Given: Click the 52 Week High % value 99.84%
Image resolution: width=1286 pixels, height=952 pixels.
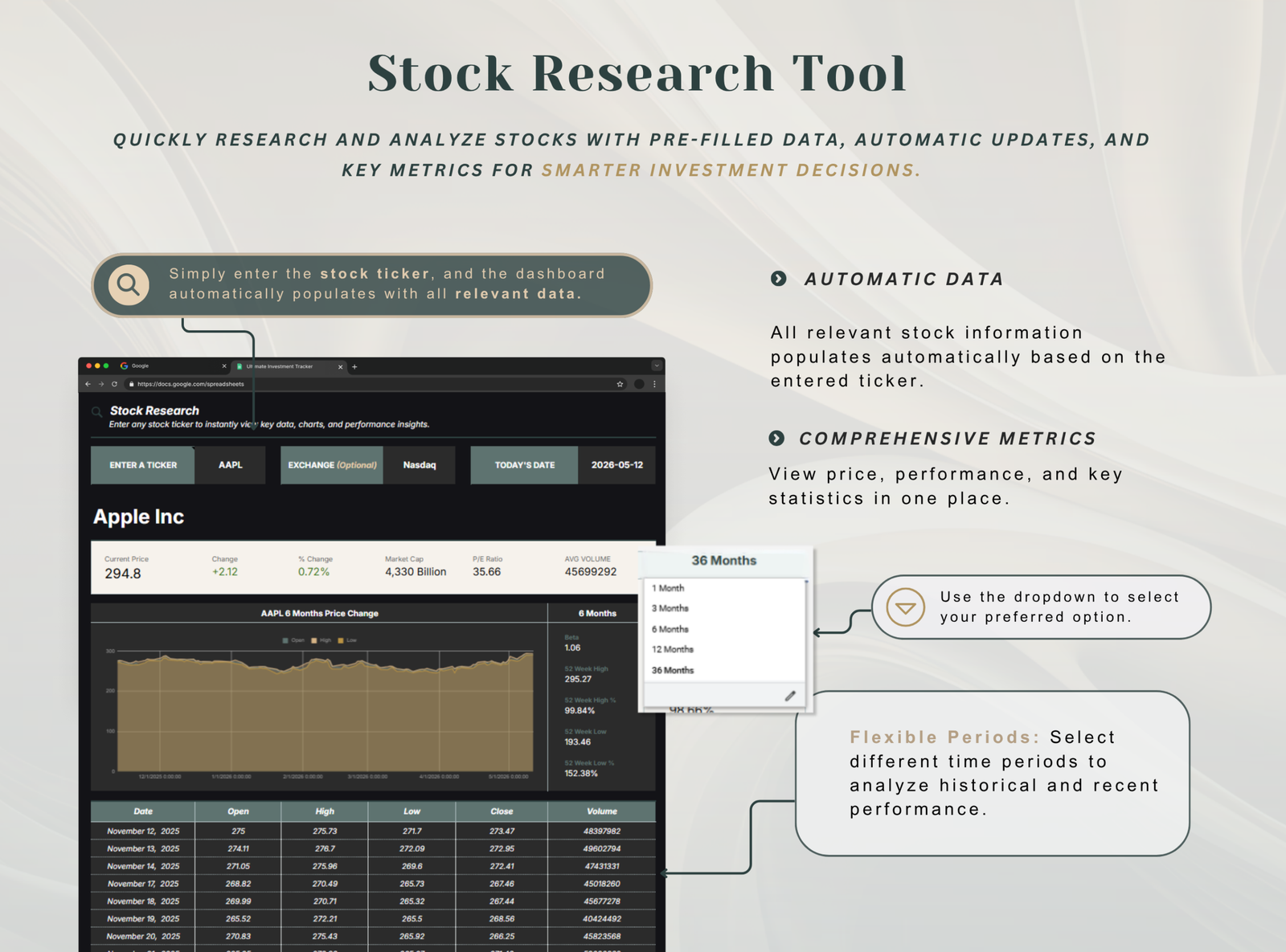Looking at the screenshot, I should [580, 710].
